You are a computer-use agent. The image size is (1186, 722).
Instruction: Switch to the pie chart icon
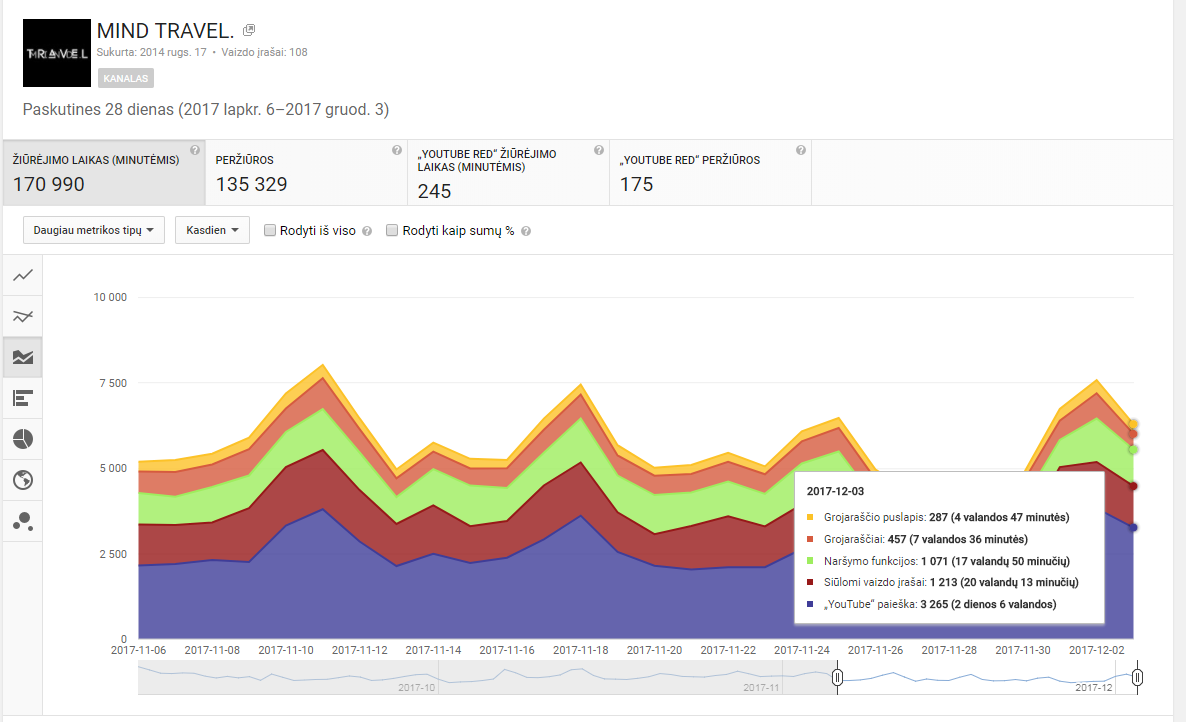[x=23, y=438]
